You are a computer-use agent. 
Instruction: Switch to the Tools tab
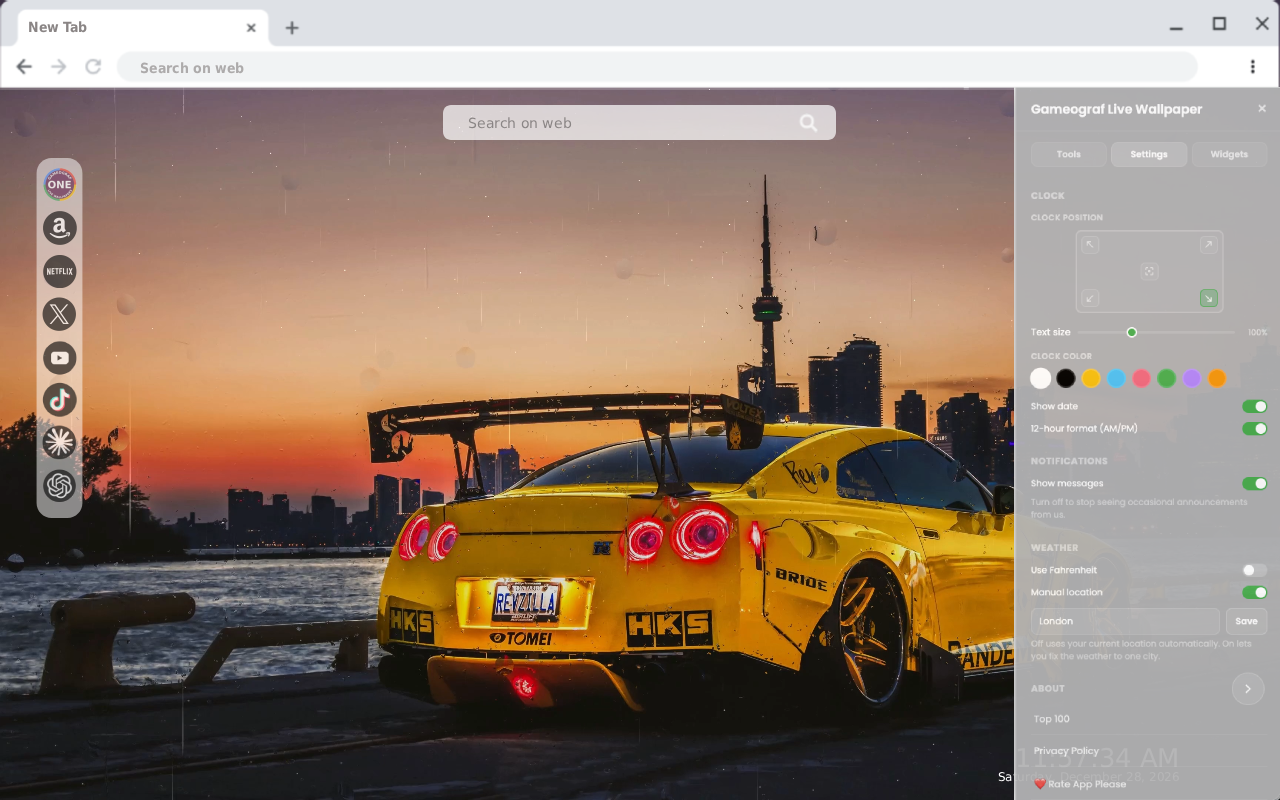[1069, 154]
